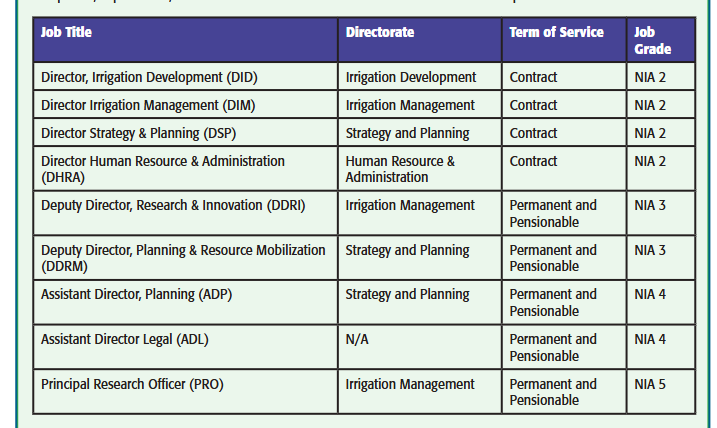
Task: Select the Director Irrigation Management (DIM) job title
Action: [151, 105]
